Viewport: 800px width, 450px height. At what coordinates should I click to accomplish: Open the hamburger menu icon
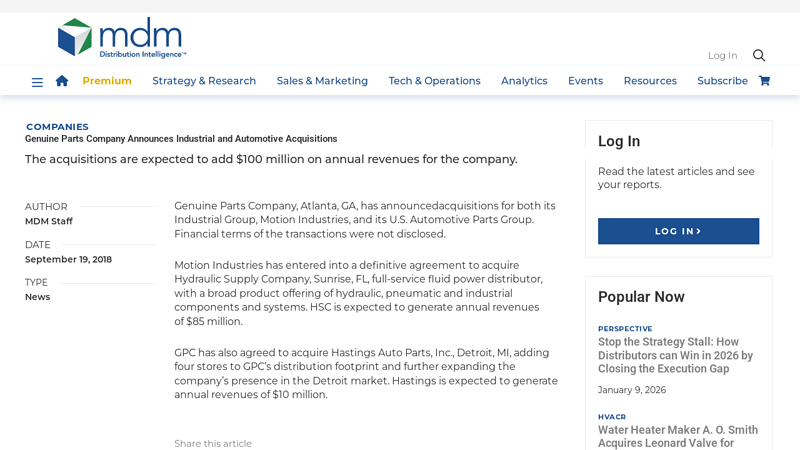click(37, 82)
